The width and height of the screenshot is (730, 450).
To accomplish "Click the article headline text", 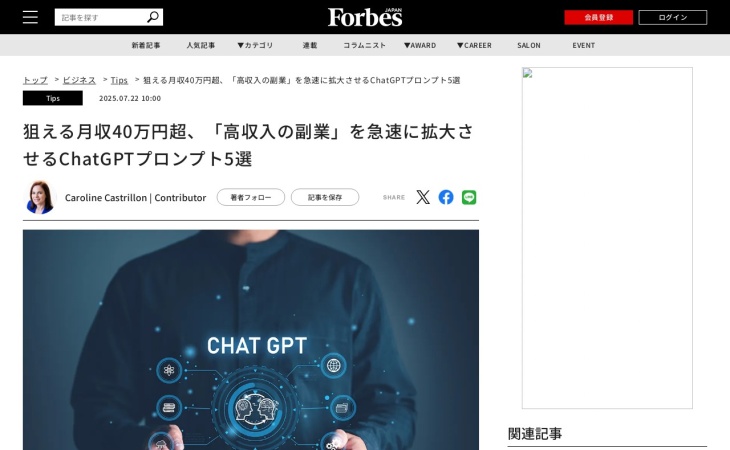I will tap(248, 145).
